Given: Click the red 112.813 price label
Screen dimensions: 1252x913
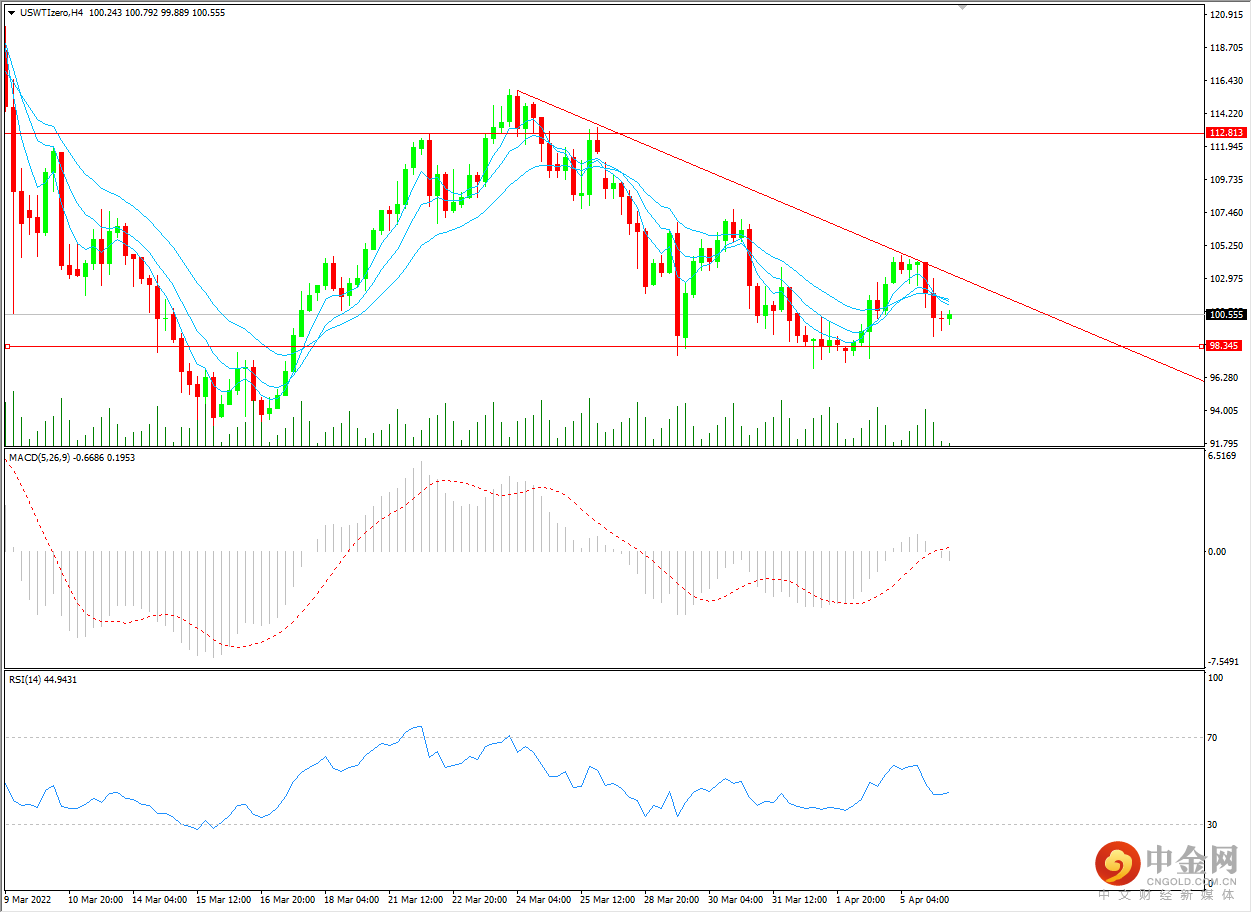Looking at the screenshot, I should pos(1226,133).
